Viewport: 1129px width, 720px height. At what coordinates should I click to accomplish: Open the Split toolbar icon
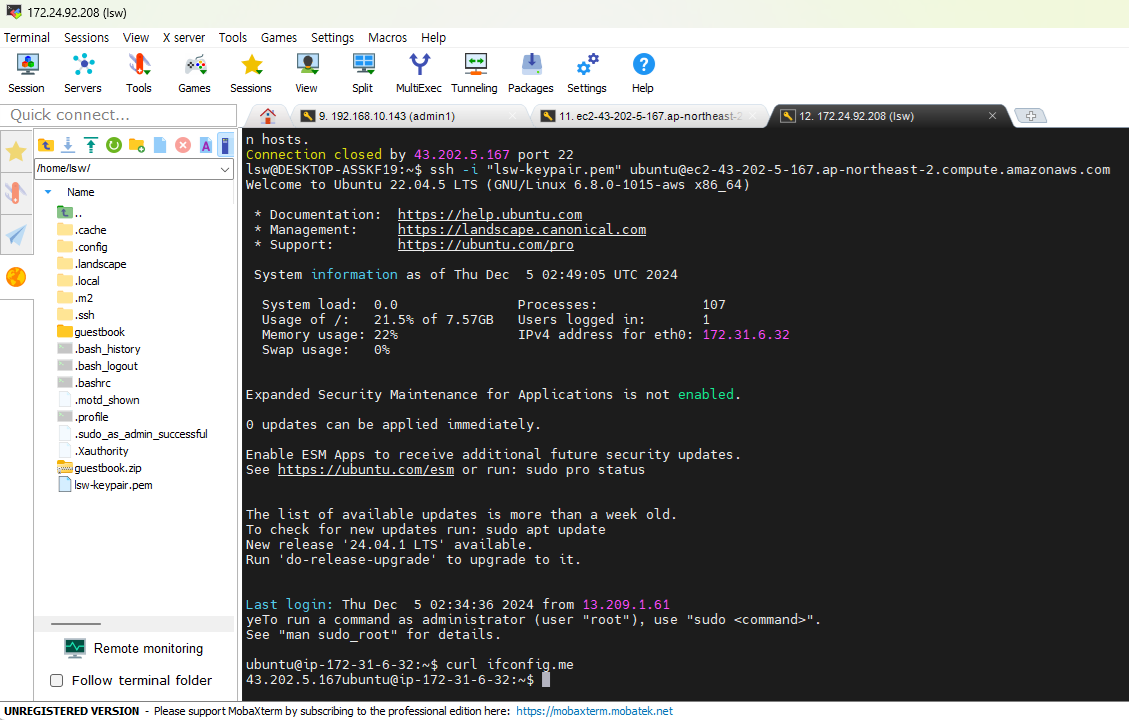click(x=363, y=73)
